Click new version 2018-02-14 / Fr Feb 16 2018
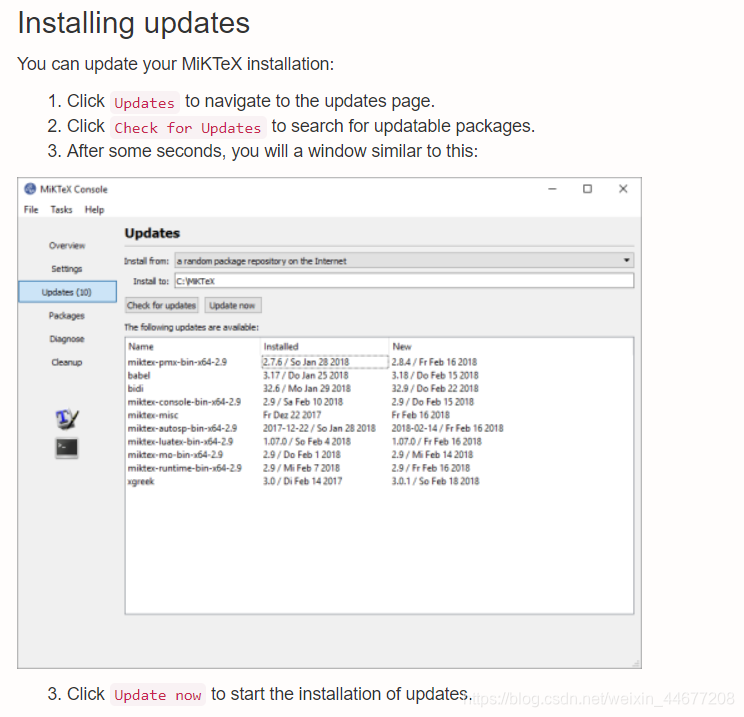The height and width of the screenshot is (717, 744). point(447,428)
